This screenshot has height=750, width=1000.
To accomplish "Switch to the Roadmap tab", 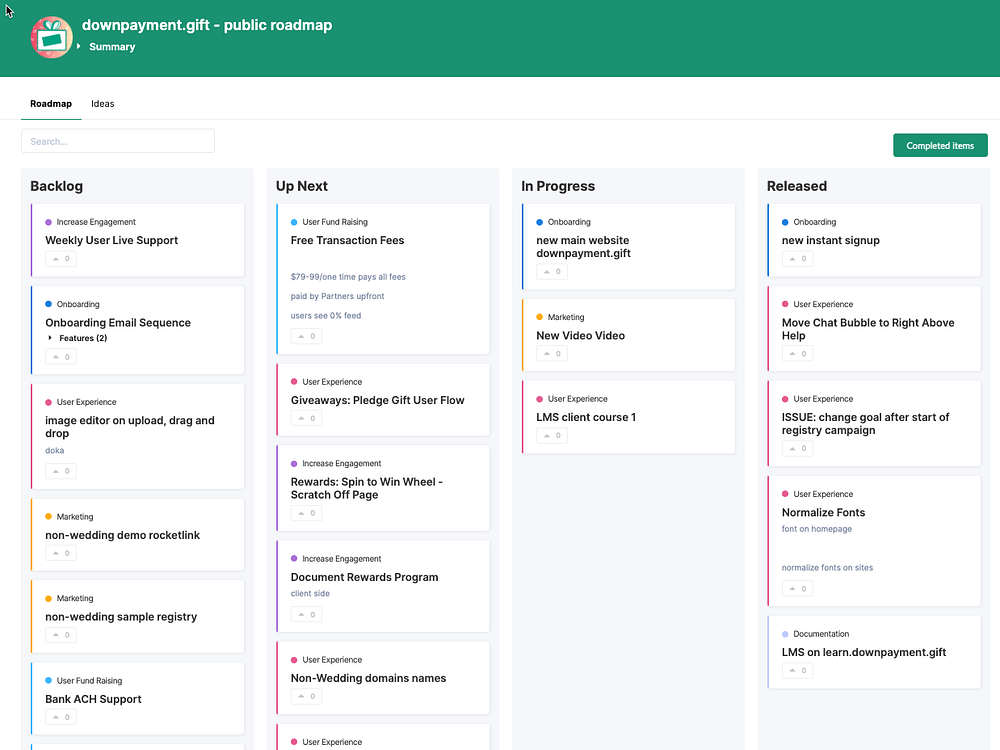I will pos(51,103).
